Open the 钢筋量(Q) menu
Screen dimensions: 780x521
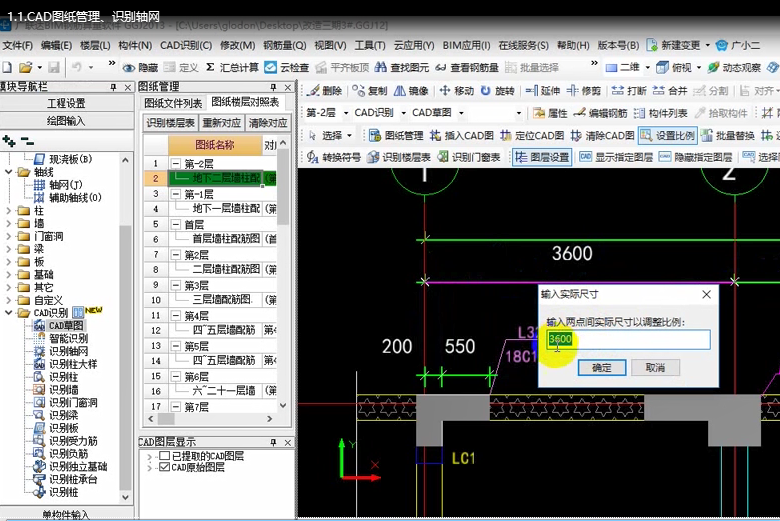pos(284,45)
